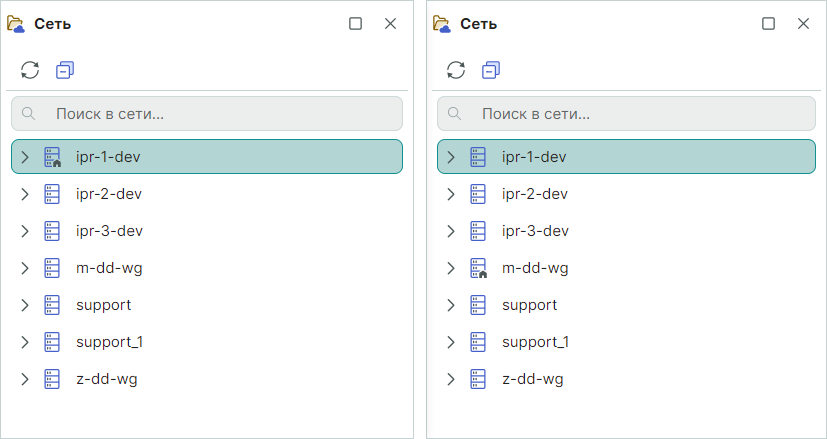Click the m-dd-wg server icon with home badge in right panel
This screenshot has width=827, height=439.
click(479, 268)
